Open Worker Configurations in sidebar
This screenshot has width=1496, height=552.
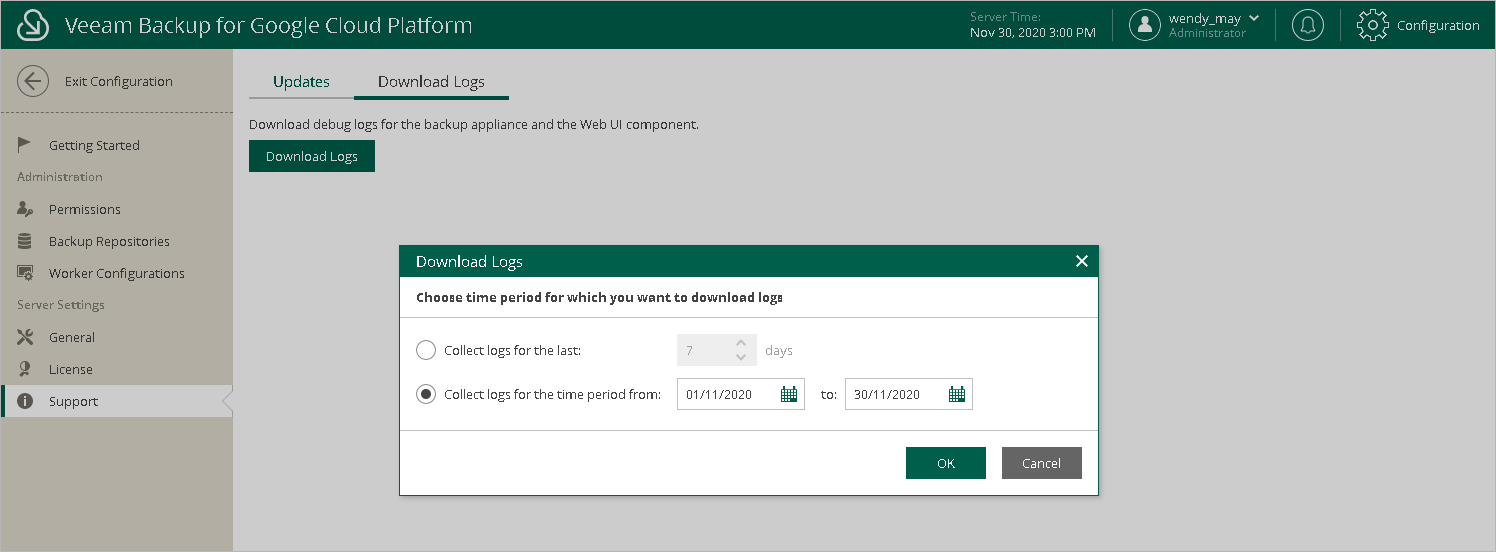tap(116, 273)
